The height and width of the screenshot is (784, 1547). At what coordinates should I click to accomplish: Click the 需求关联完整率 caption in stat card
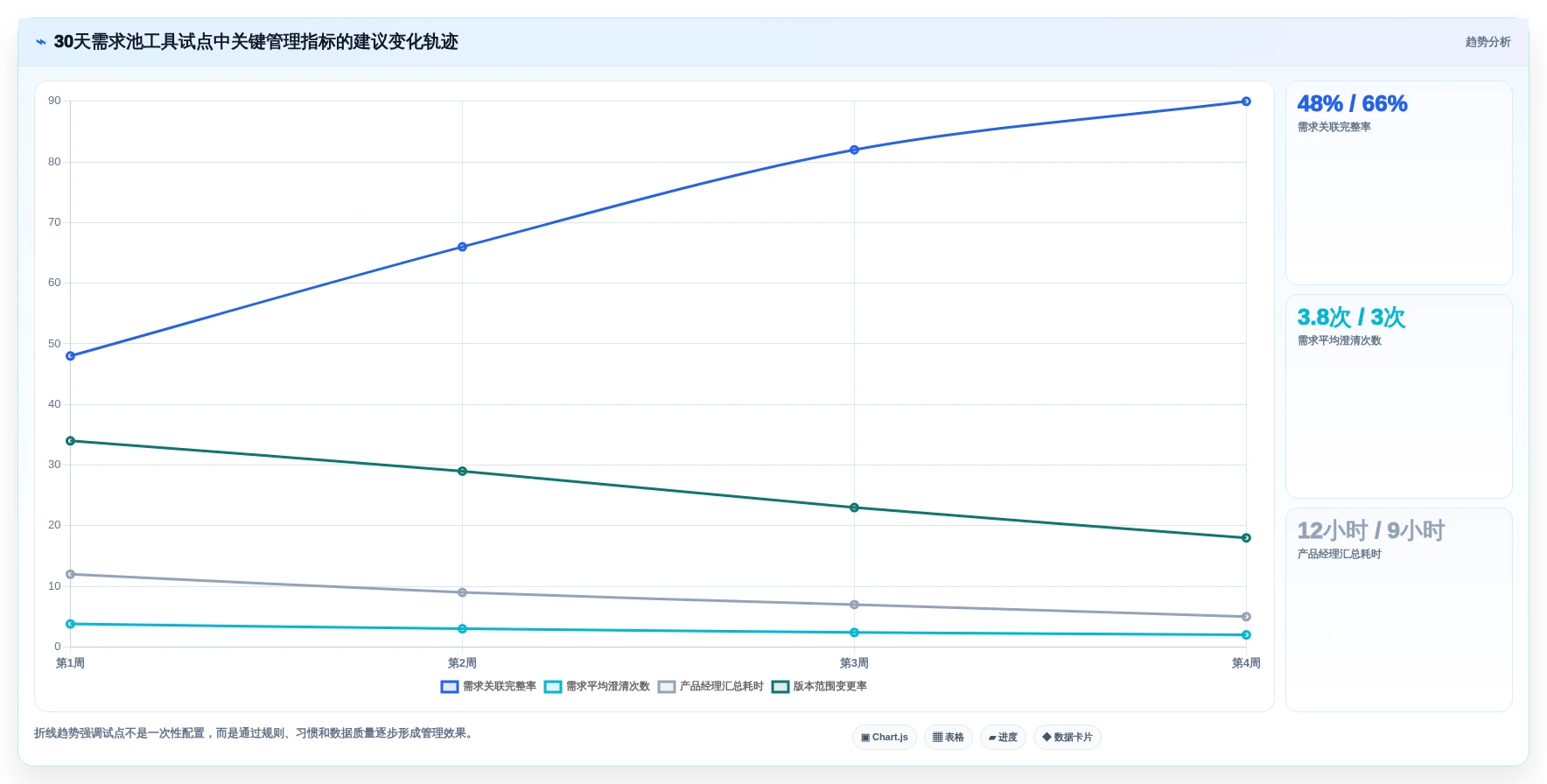coord(1334,127)
